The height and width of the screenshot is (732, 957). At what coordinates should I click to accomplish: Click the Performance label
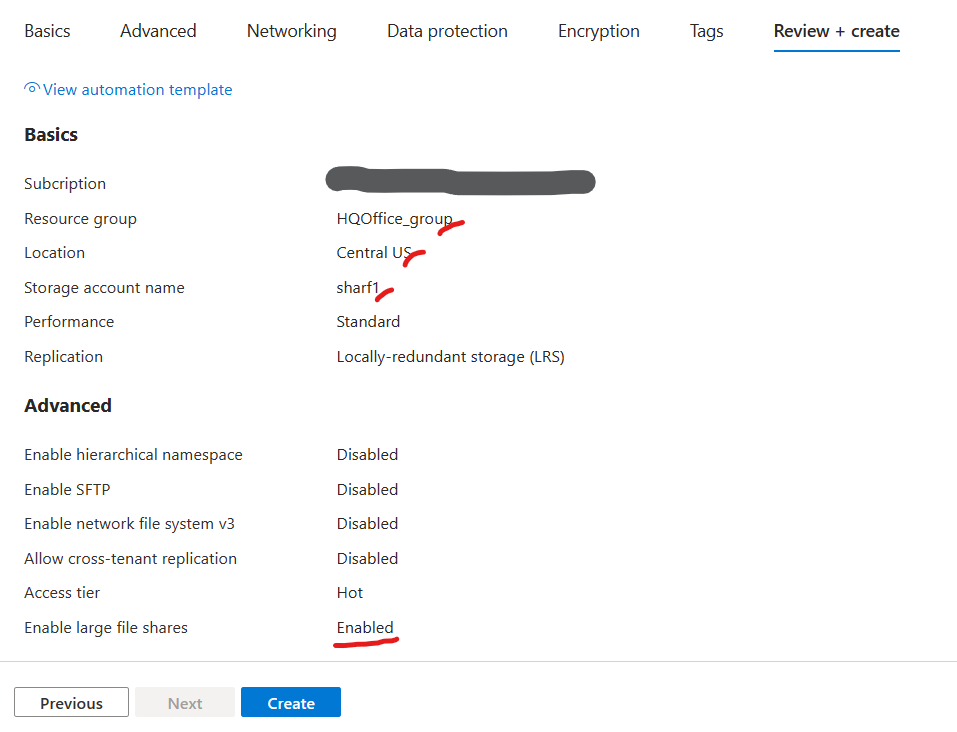pos(69,322)
